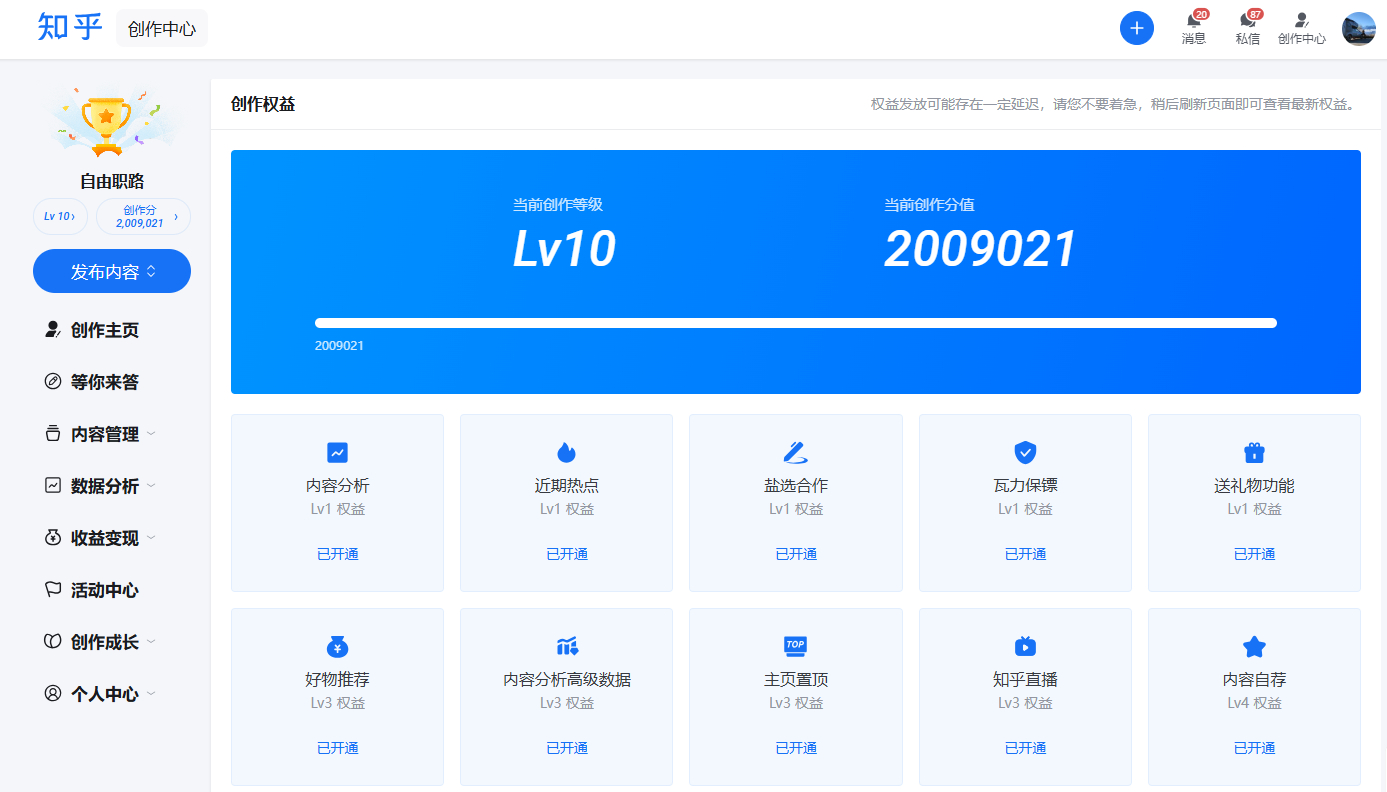The image size is (1387, 792).
Task: Go to 创作主页 in sidebar
Action: [x=104, y=330]
